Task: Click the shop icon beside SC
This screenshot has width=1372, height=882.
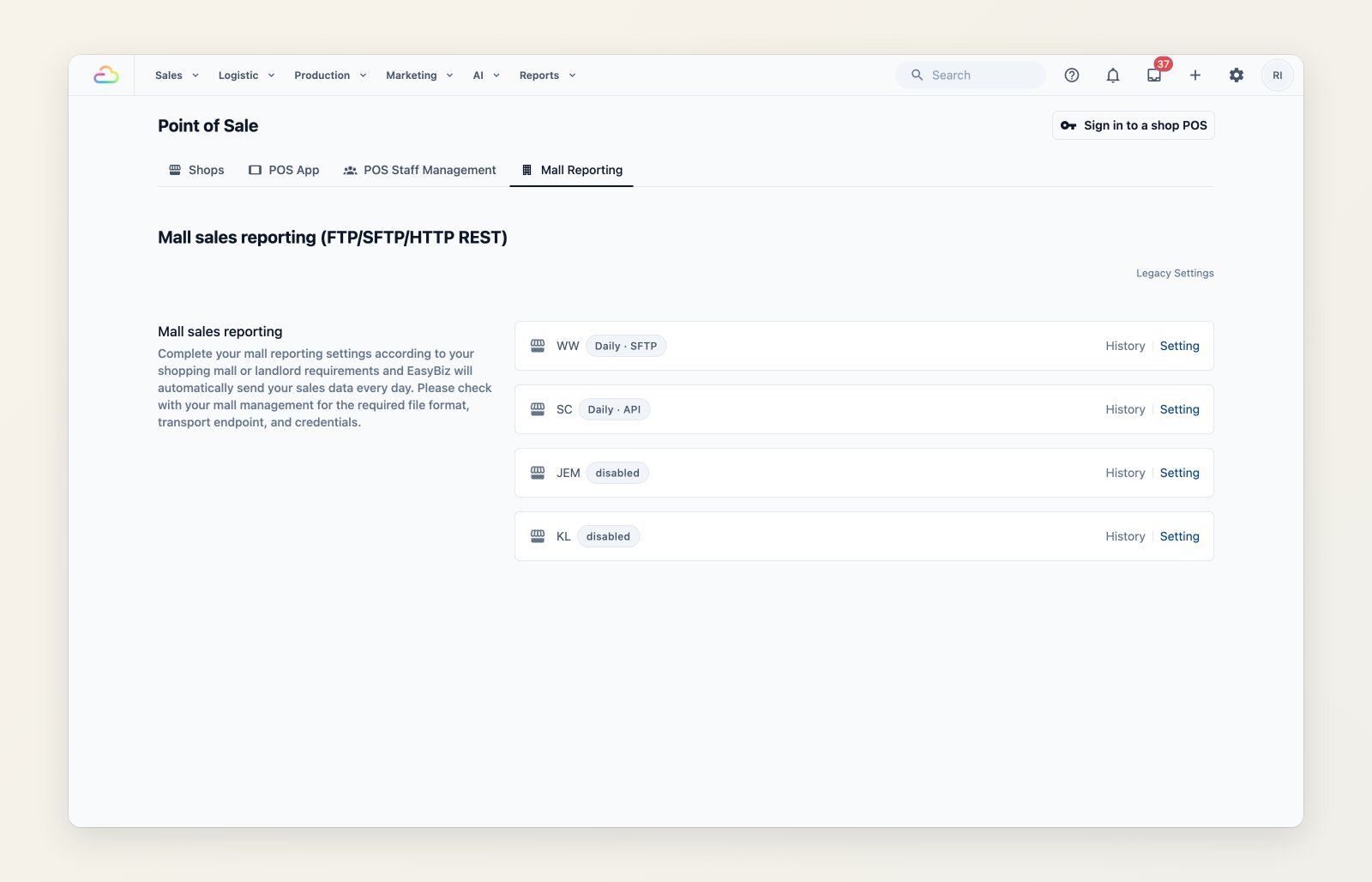Action: point(538,409)
